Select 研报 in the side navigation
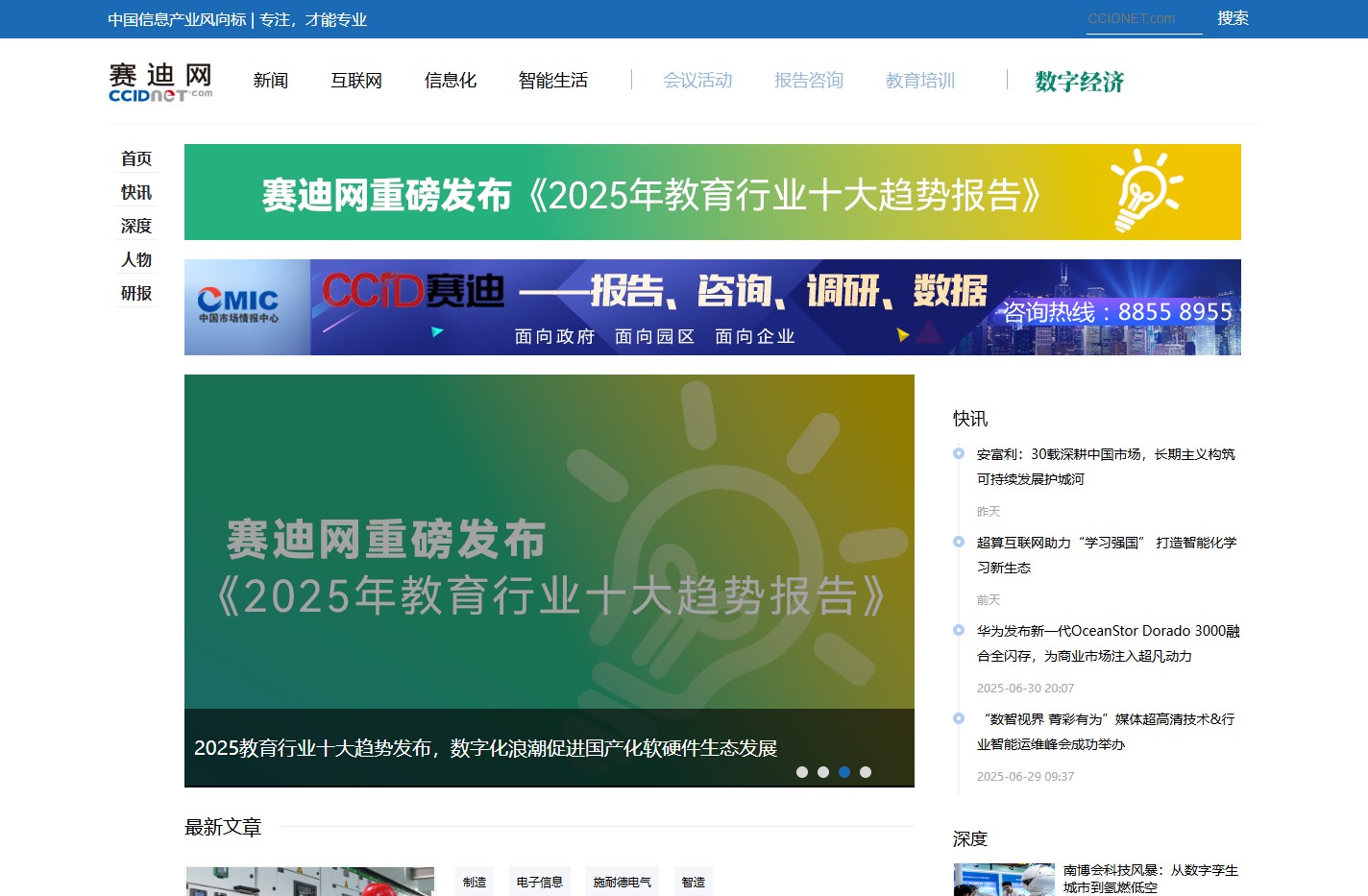The image size is (1368, 896). click(x=136, y=293)
